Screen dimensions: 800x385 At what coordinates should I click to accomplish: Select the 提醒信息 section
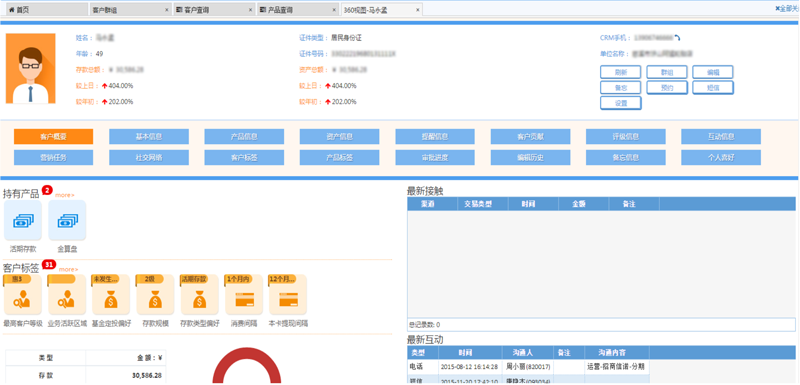point(435,137)
